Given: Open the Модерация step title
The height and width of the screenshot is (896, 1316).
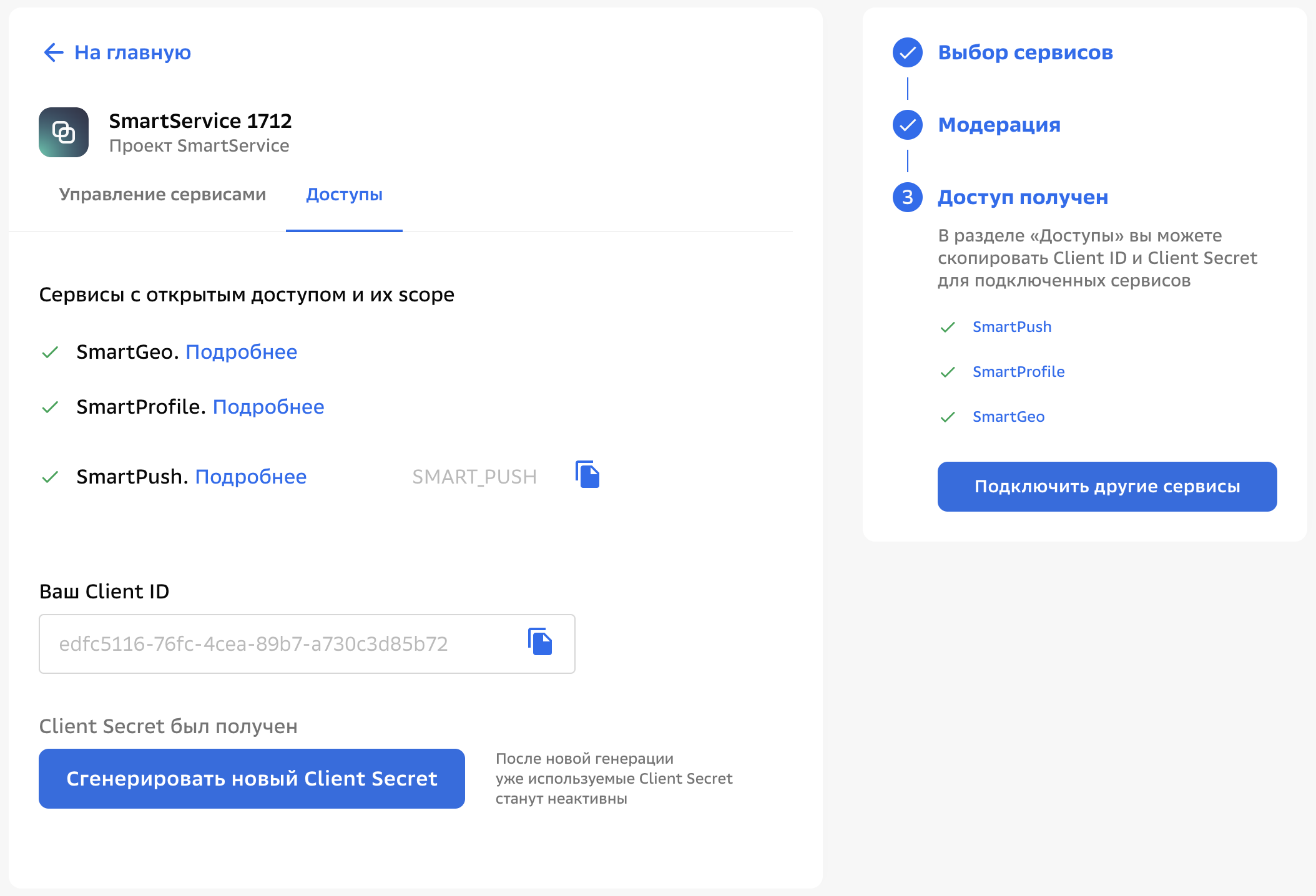Looking at the screenshot, I should [999, 125].
